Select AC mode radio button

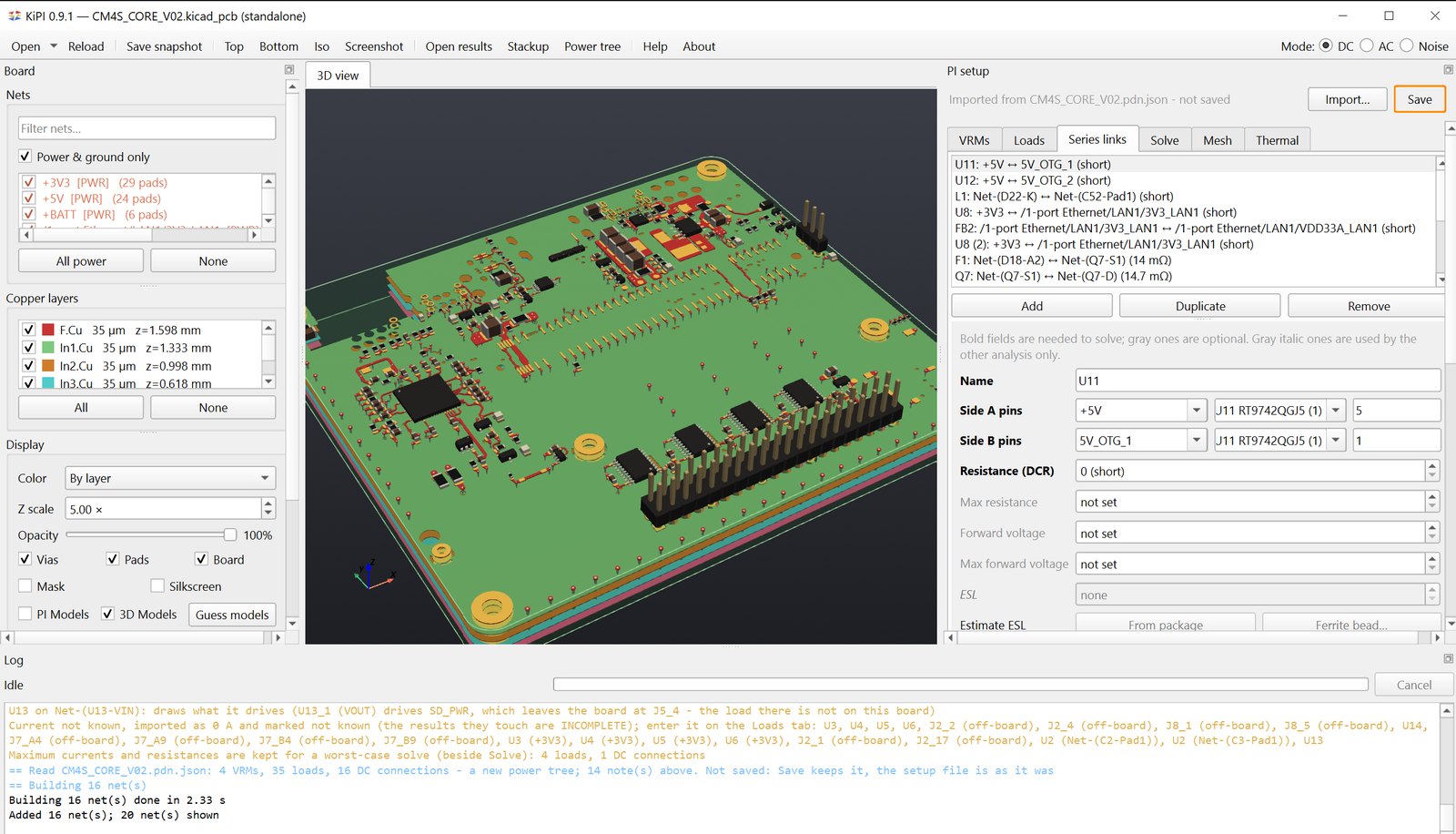point(1367,46)
